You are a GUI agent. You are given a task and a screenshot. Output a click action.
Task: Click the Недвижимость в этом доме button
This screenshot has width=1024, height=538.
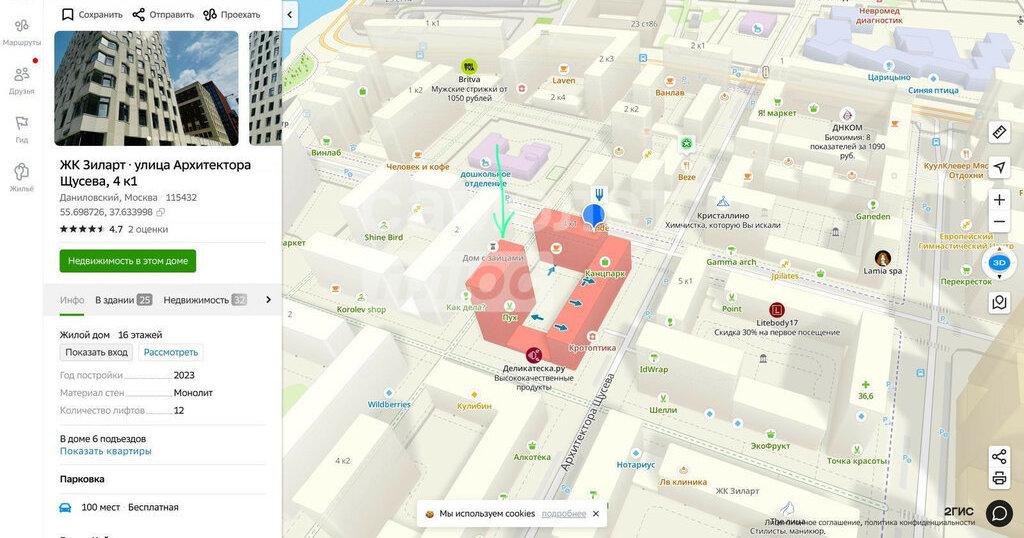pyautogui.click(x=128, y=261)
